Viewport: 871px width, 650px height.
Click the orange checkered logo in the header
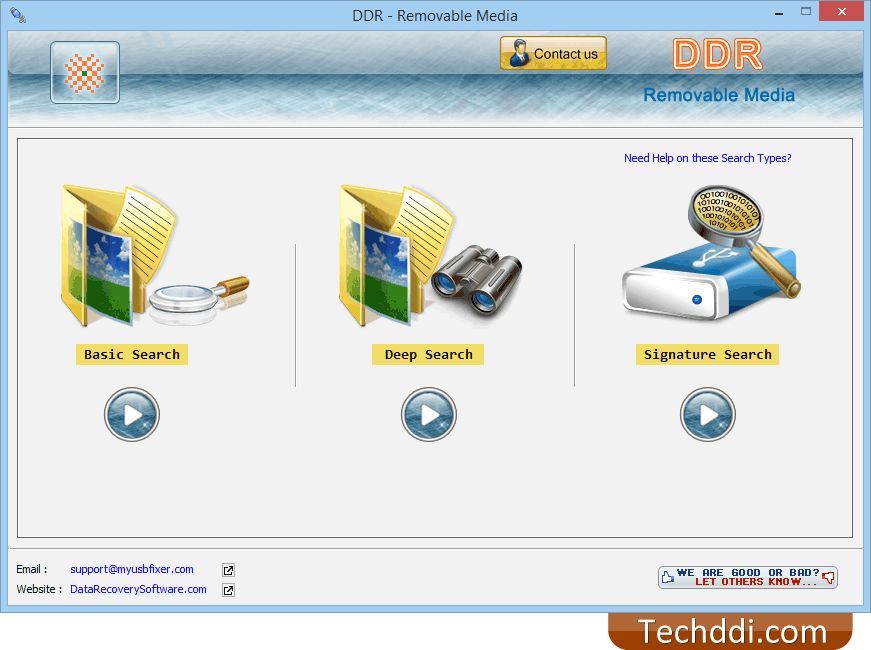point(84,73)
